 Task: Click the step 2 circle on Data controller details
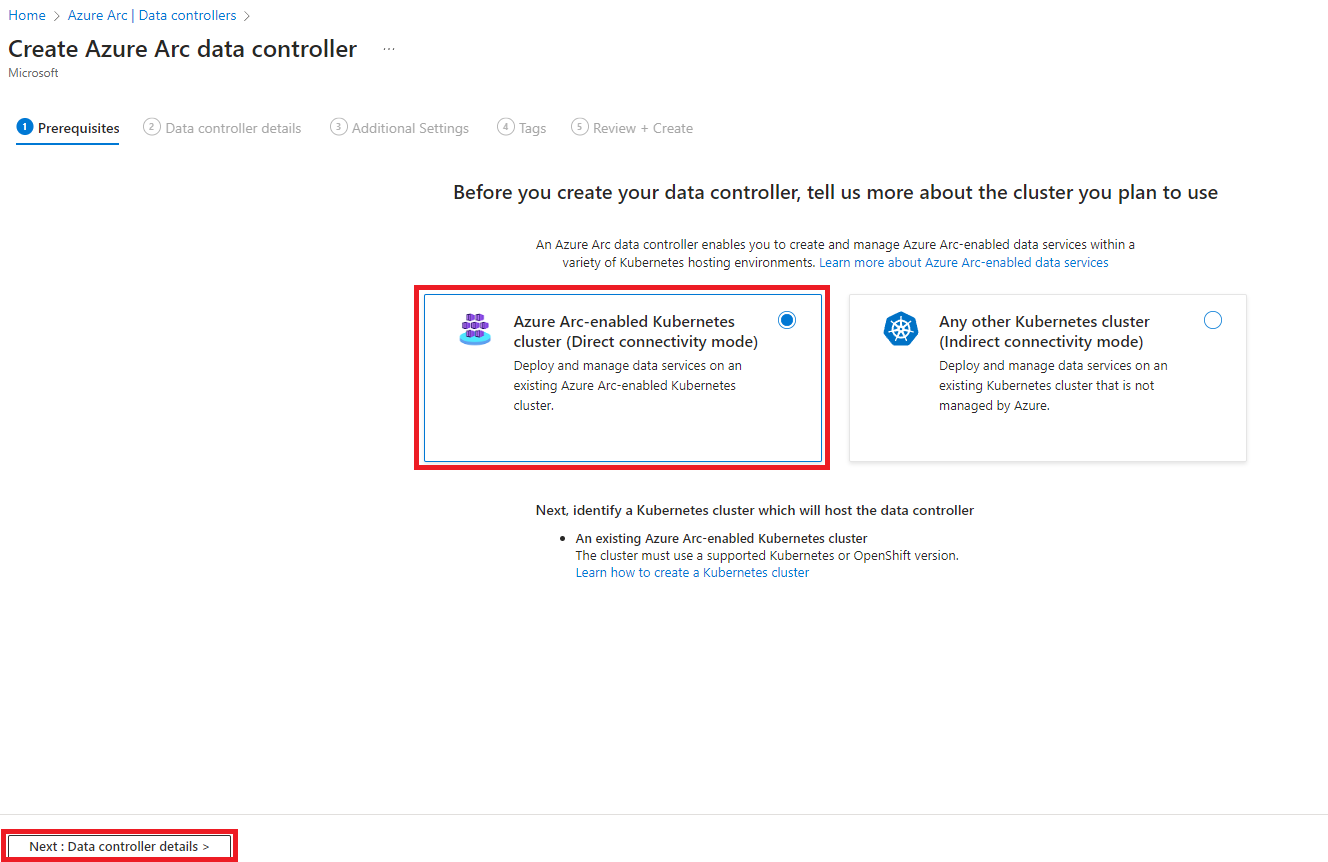click(152, 127)
